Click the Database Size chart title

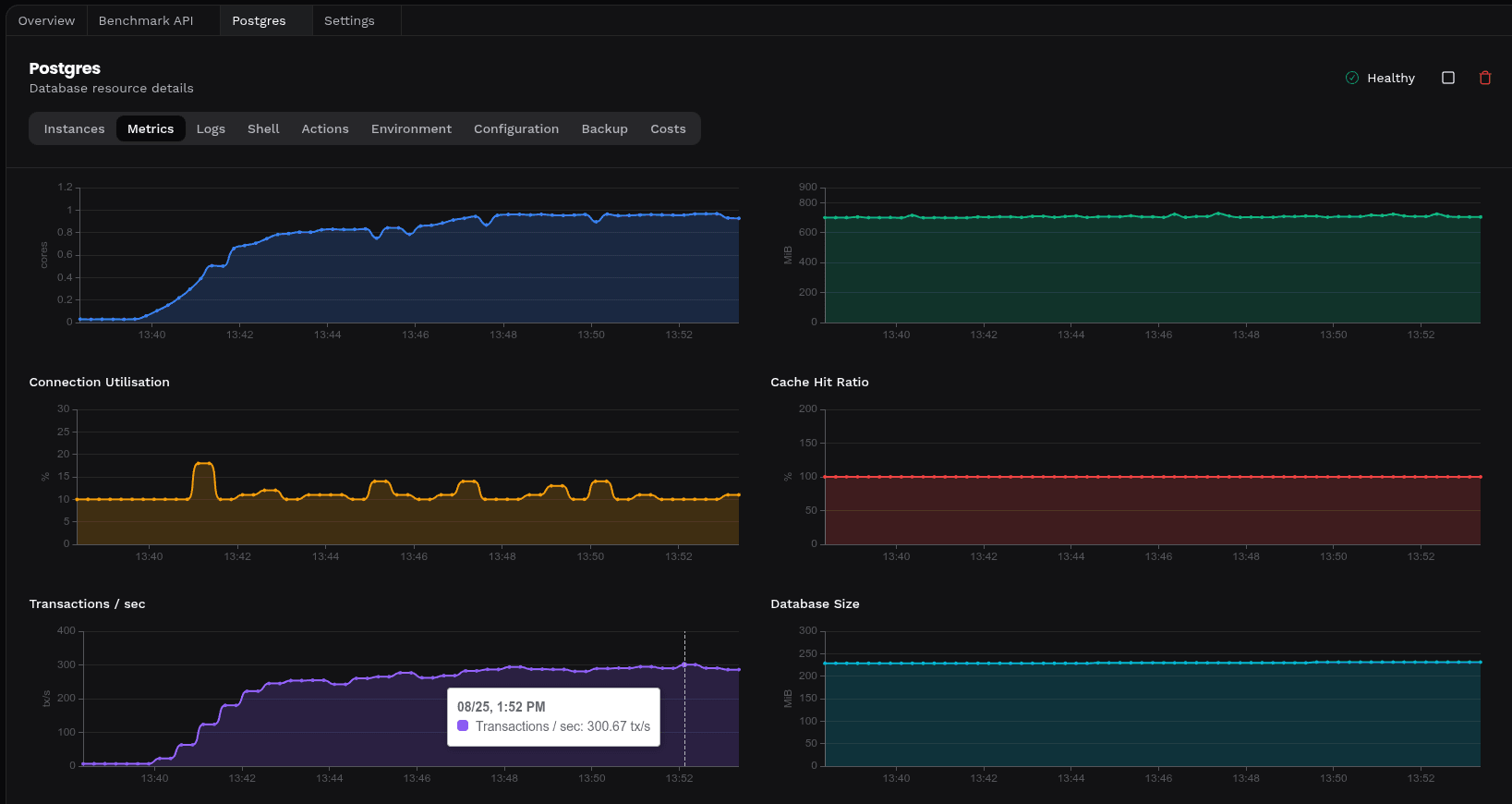tap(815, 603)
